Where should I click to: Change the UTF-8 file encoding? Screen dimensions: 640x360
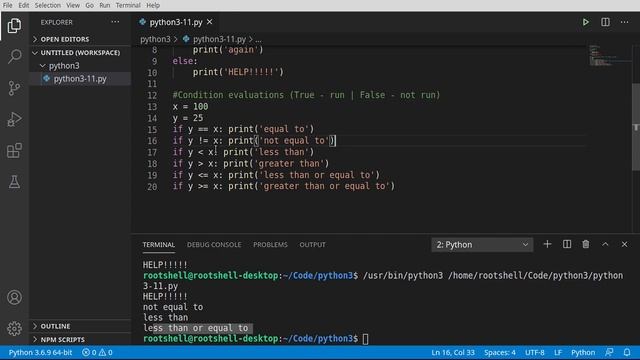pos(535,352)
